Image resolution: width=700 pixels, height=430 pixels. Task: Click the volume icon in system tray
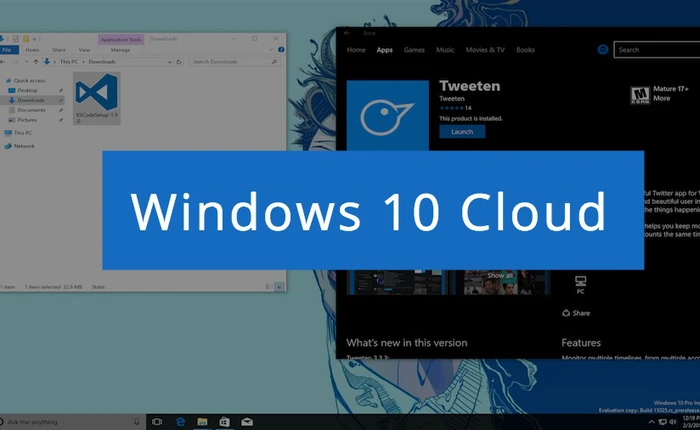(673, 422)
